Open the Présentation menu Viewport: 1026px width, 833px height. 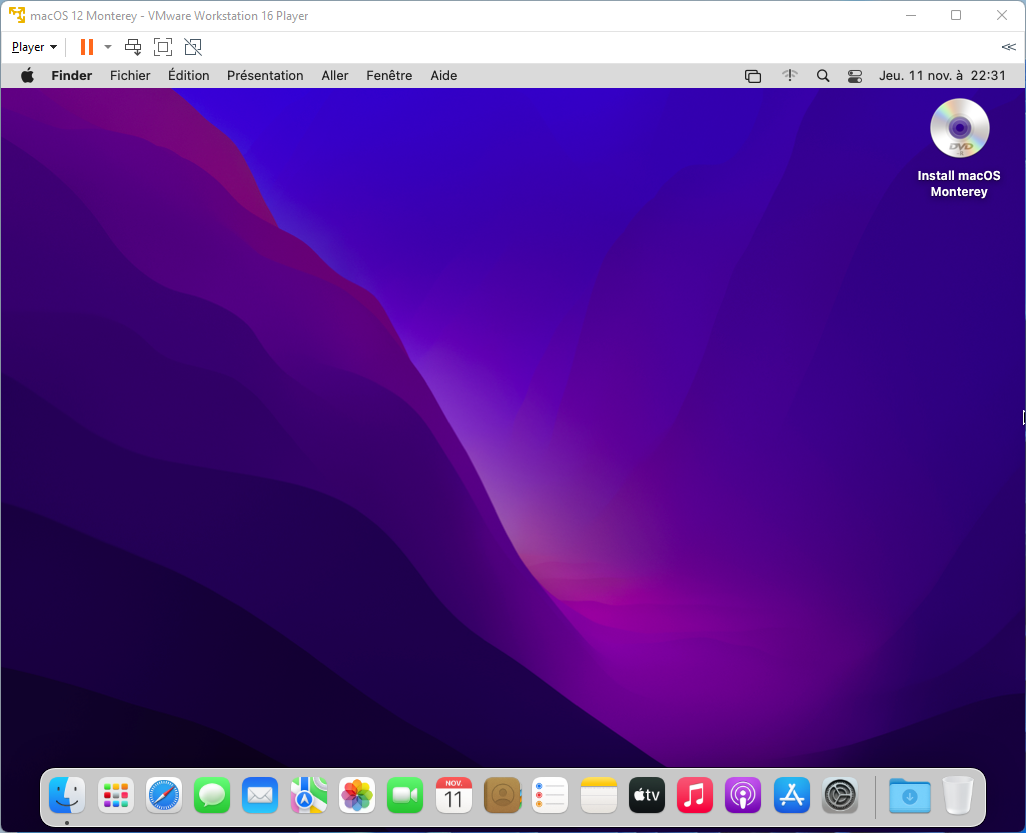(x=265, y=75)
